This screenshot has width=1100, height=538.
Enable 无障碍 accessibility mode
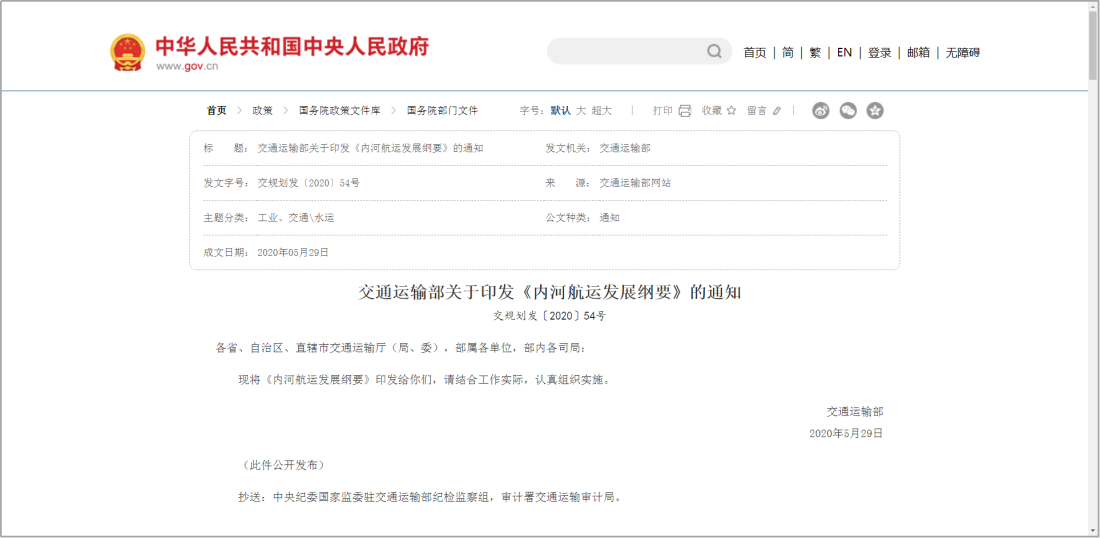(962, 52)
